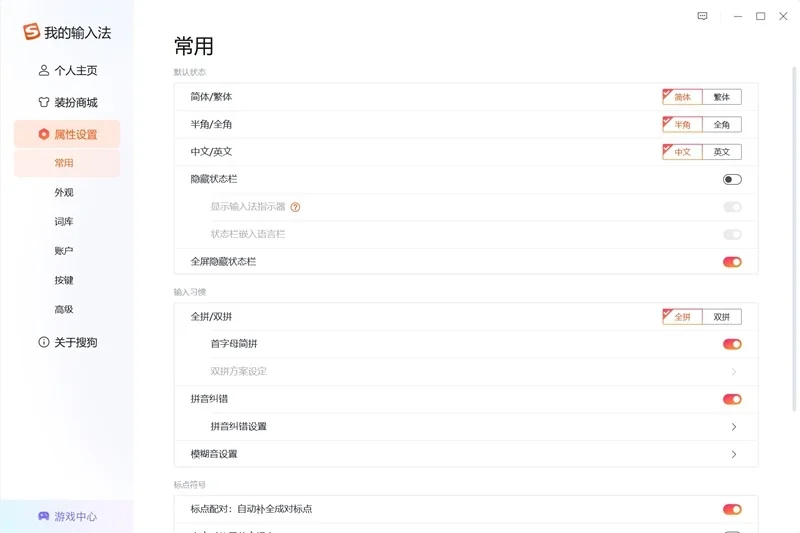Open 拼音纠错设置 chevron arrow
This screenshot has height=533, width=800.
click(734, 427)
